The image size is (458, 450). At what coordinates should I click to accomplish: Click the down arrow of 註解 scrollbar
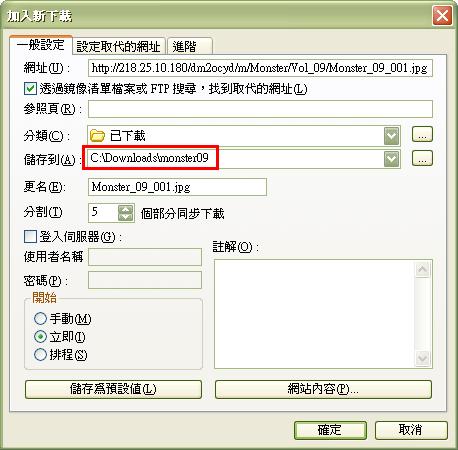(423, 359)
